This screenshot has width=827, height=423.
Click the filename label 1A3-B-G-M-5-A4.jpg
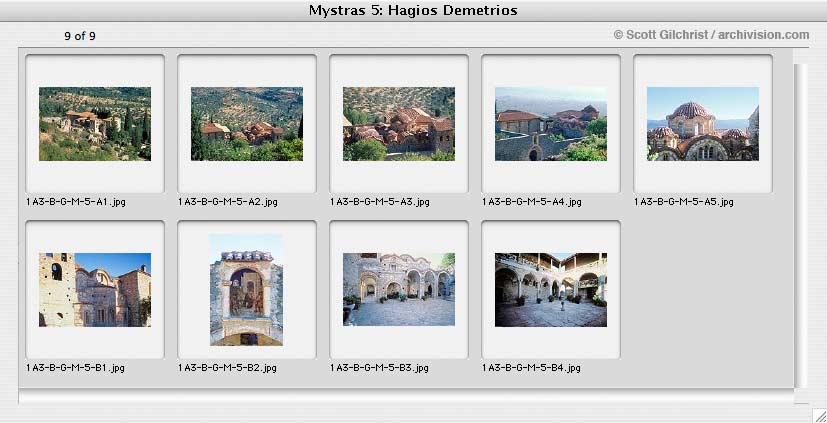pyautogui.click(x=532, y=201)
